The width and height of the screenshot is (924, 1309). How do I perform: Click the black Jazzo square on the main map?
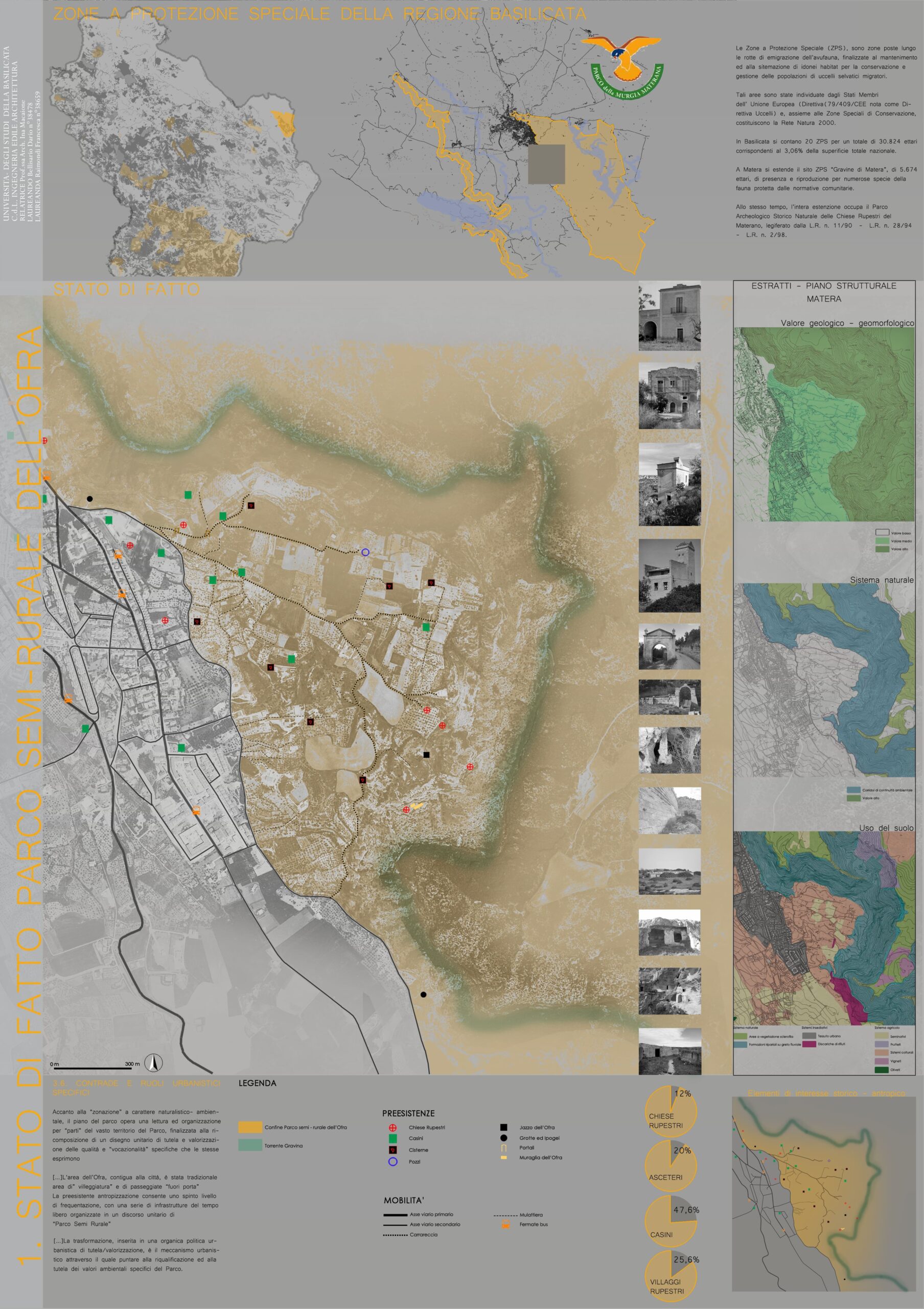click(426, 754)
